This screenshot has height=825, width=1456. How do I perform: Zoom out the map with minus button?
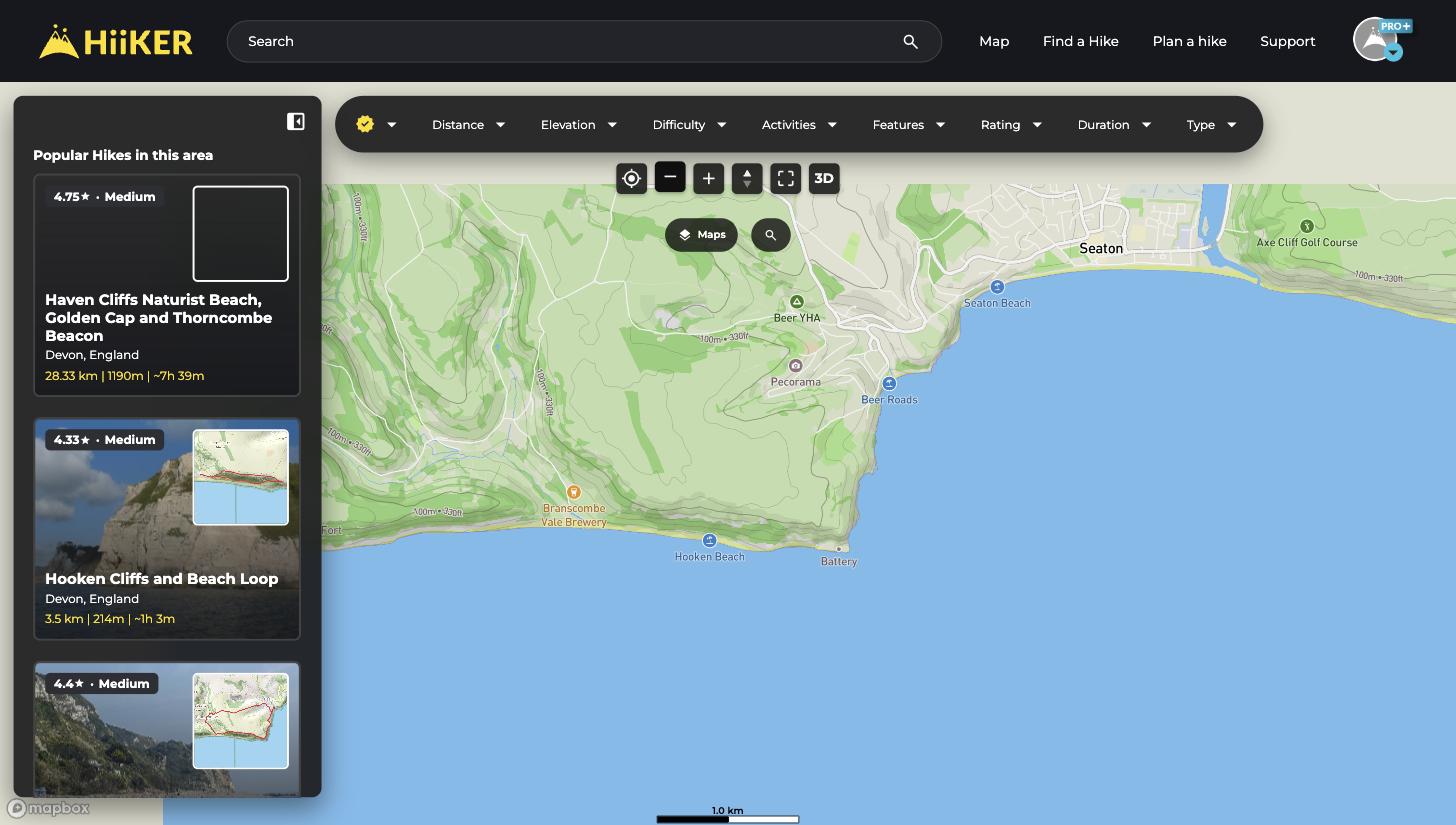pyautogui.click(x=670, y=177)
